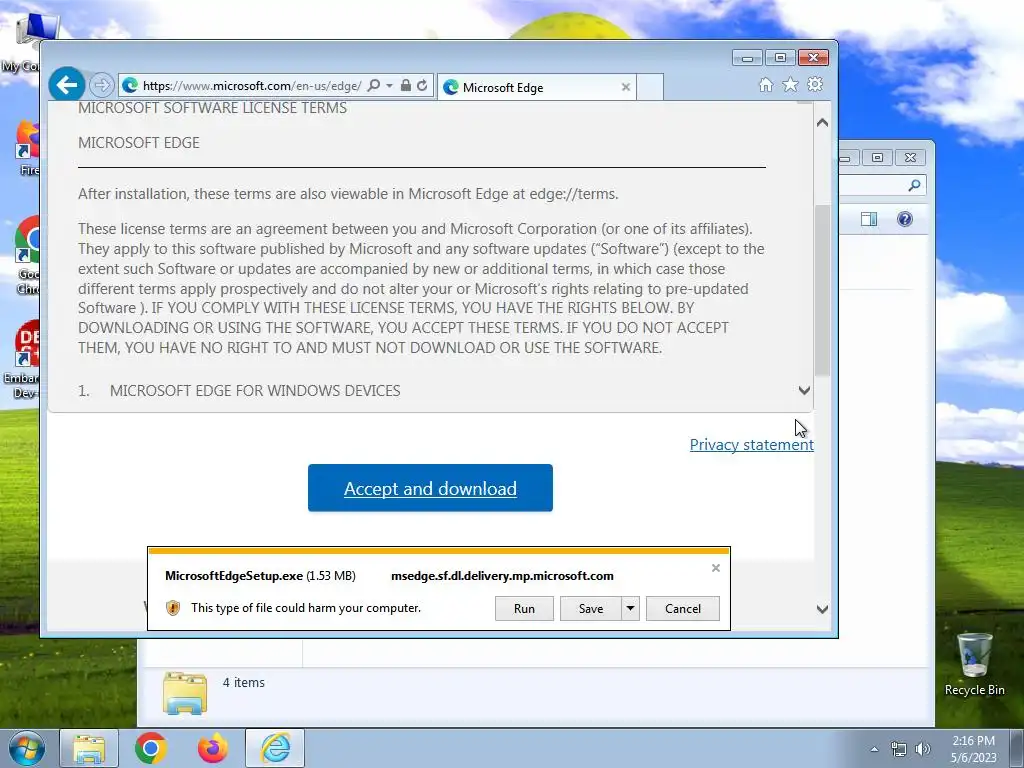Show hidden tray icons arrow
Screen dimensions: 1024x768
(874, 749)
